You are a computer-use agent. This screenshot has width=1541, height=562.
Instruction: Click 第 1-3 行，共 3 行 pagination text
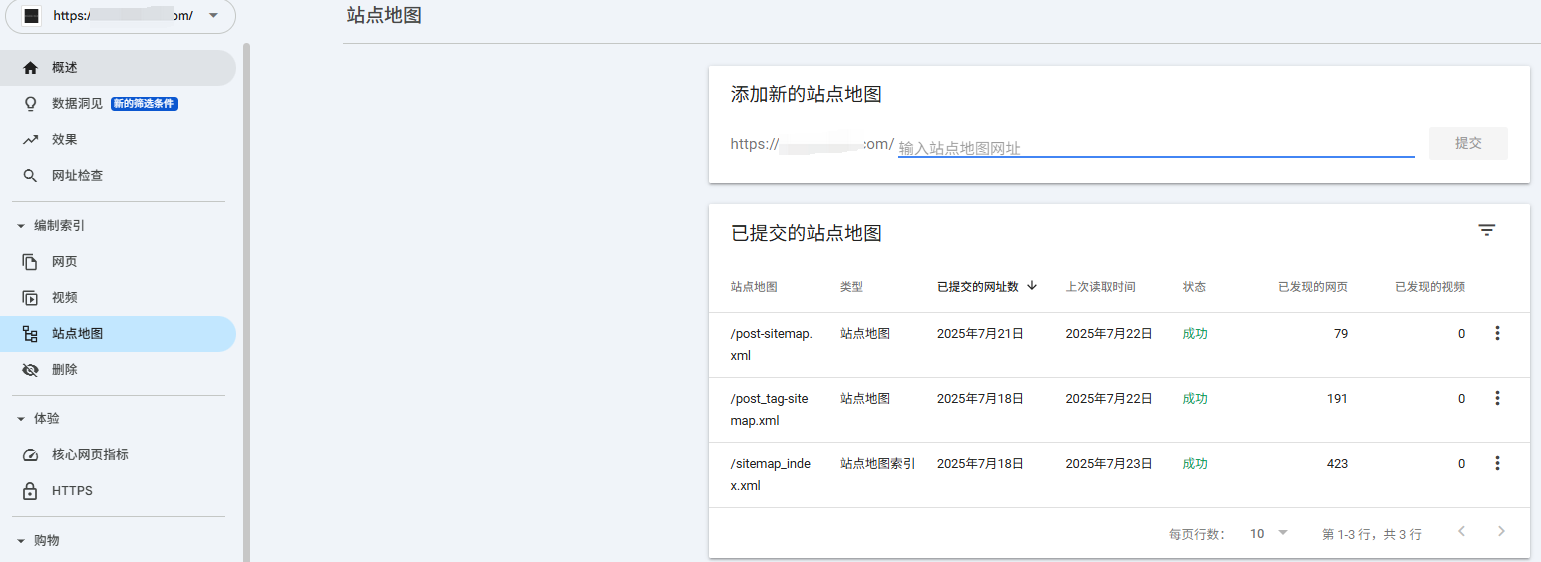point(1371,535)
